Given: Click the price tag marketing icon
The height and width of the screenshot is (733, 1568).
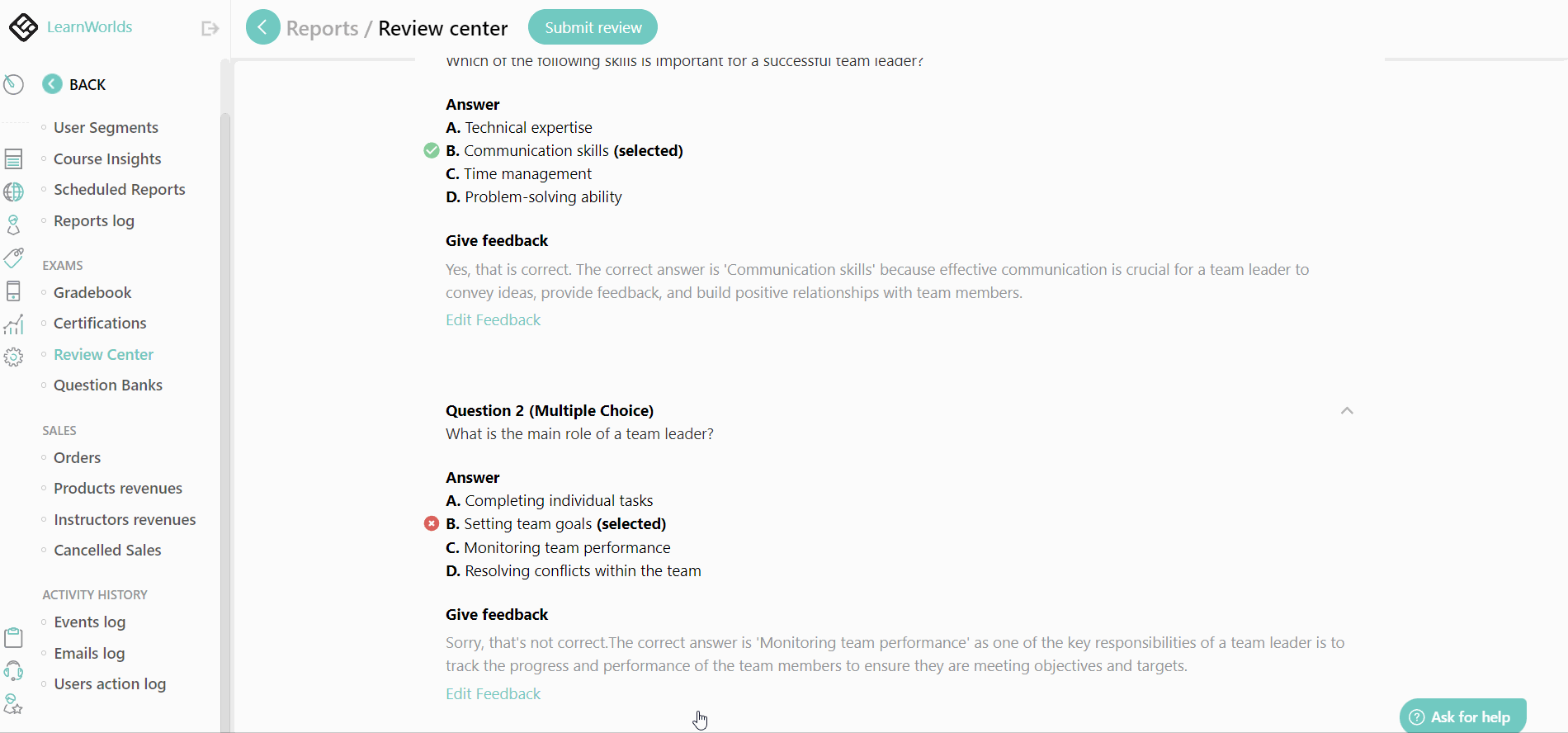Looking at the screenshot, I should click(13, 258).
